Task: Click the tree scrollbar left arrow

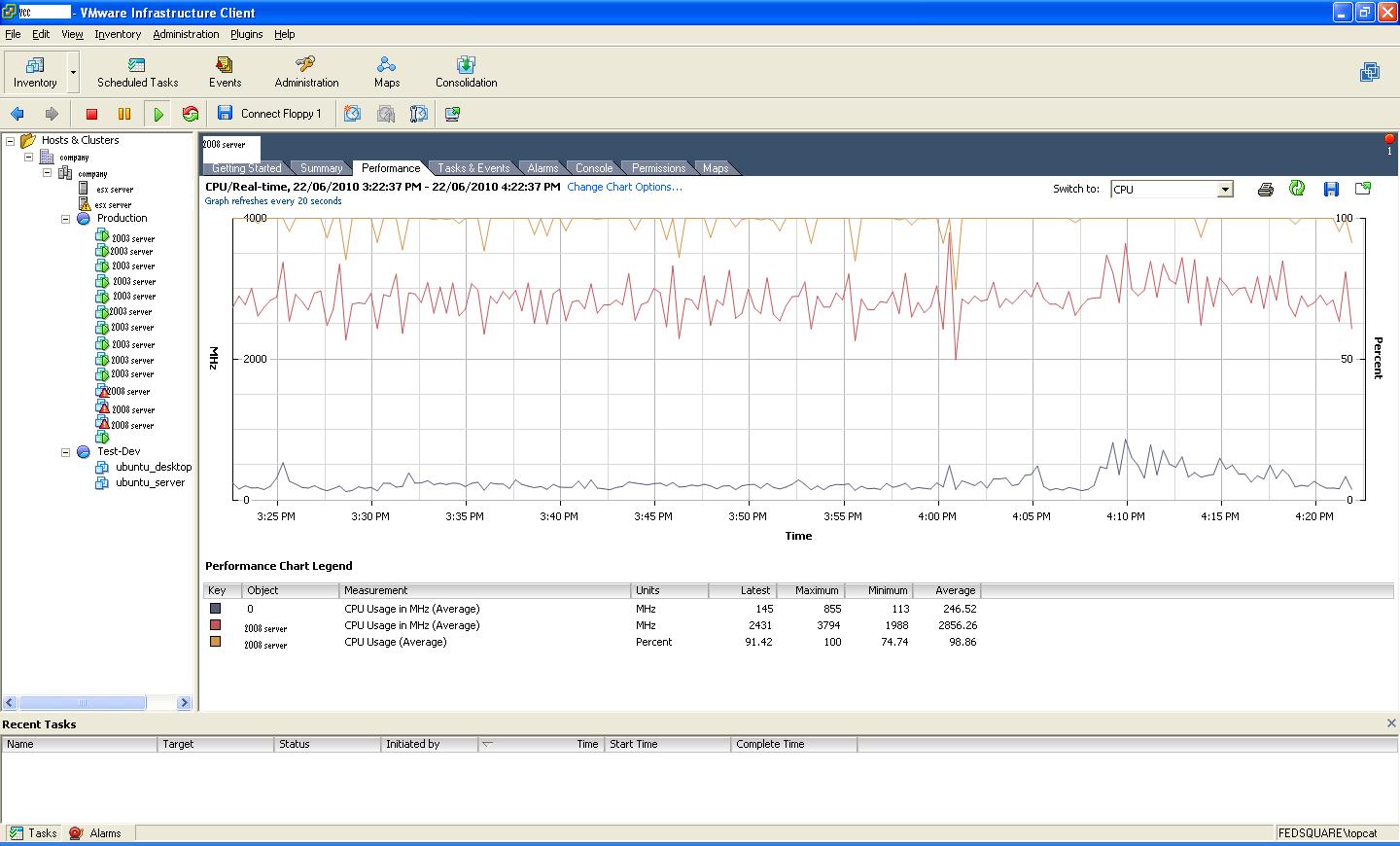Action: click(10, 702)
